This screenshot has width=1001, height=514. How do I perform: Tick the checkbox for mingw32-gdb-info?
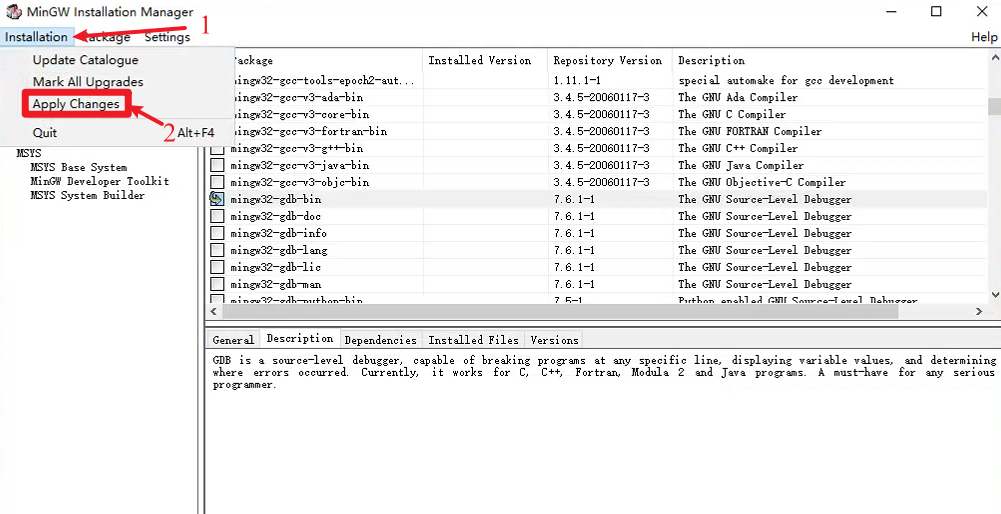click(x=217, y=232)
